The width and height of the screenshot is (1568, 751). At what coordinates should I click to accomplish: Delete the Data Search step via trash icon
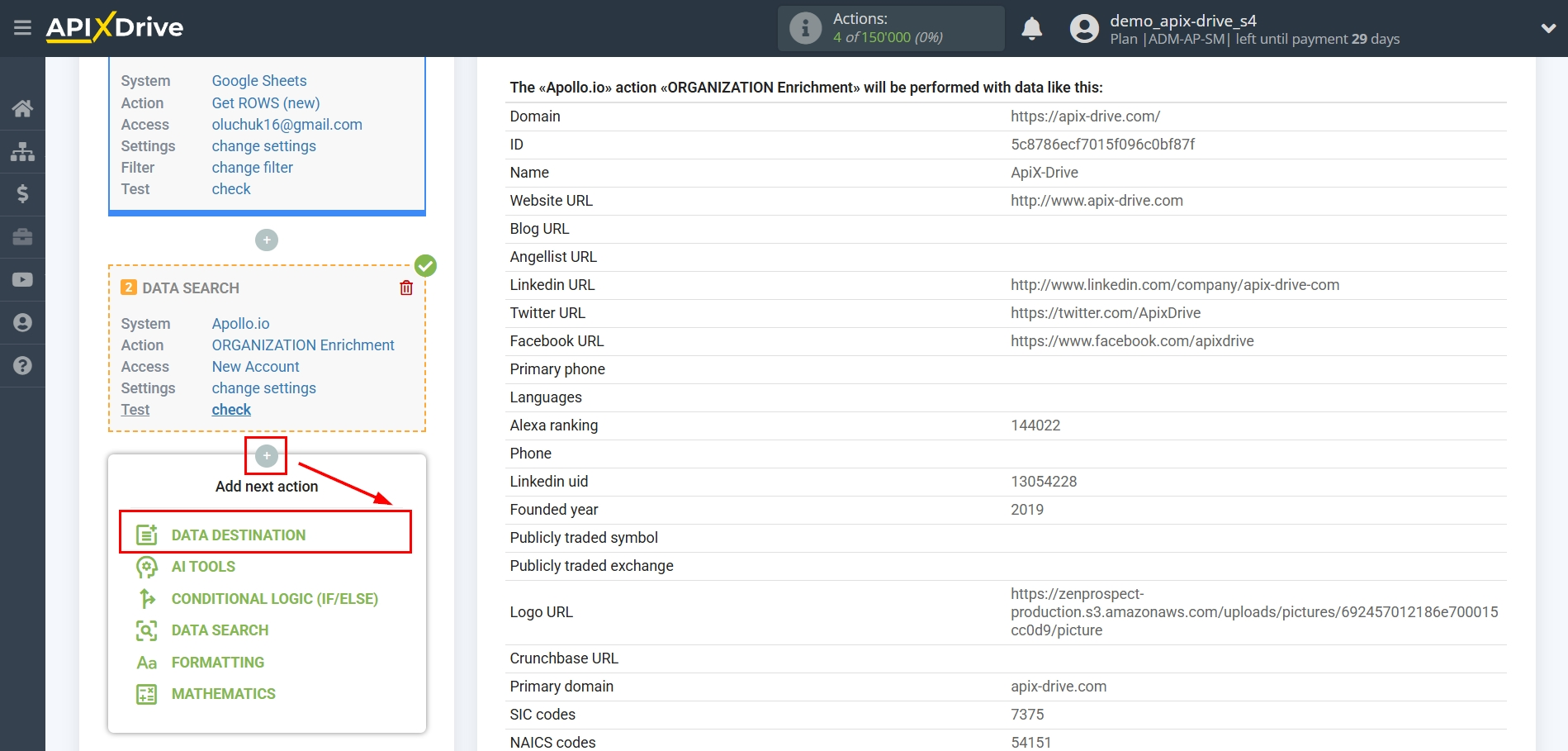point(405,288)
